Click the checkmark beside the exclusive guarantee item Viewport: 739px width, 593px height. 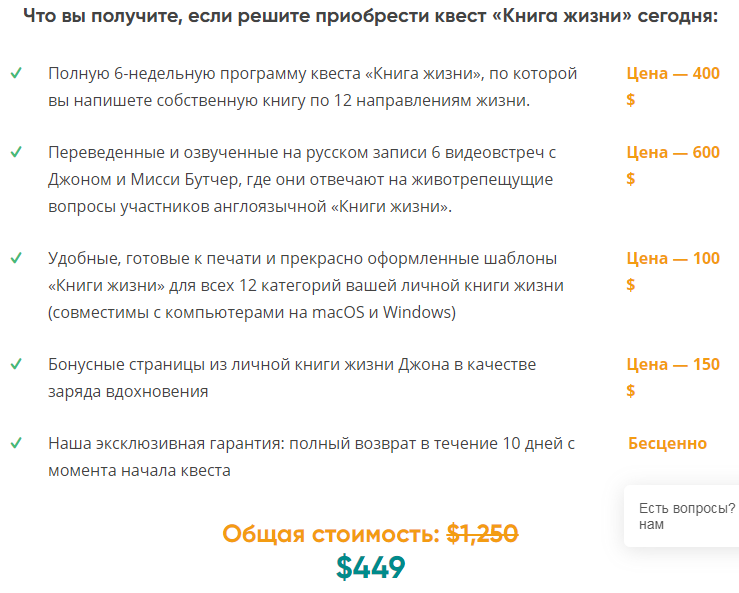pos(16,443)
